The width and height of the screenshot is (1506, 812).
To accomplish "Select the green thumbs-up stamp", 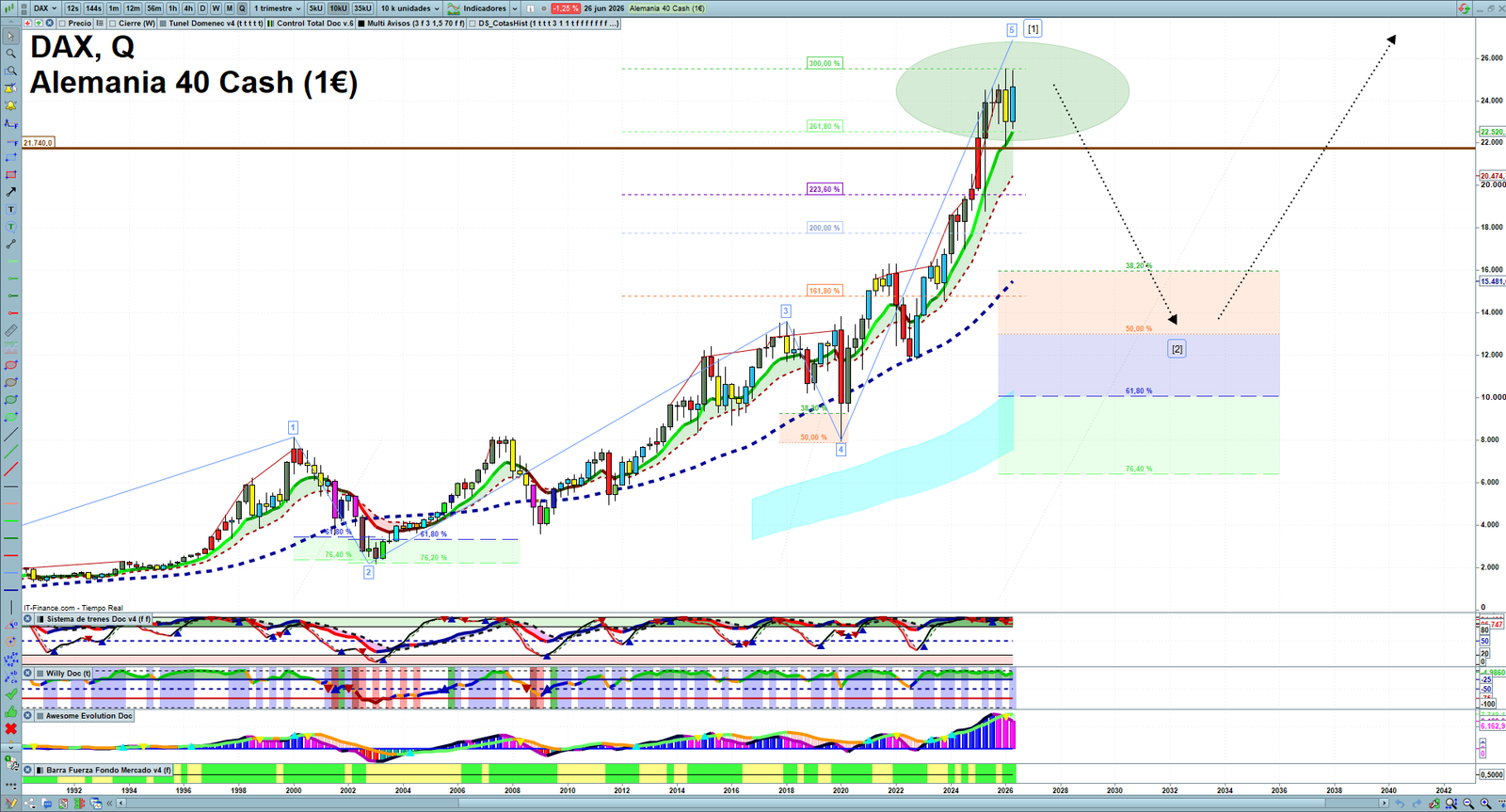I will point(11,711).
